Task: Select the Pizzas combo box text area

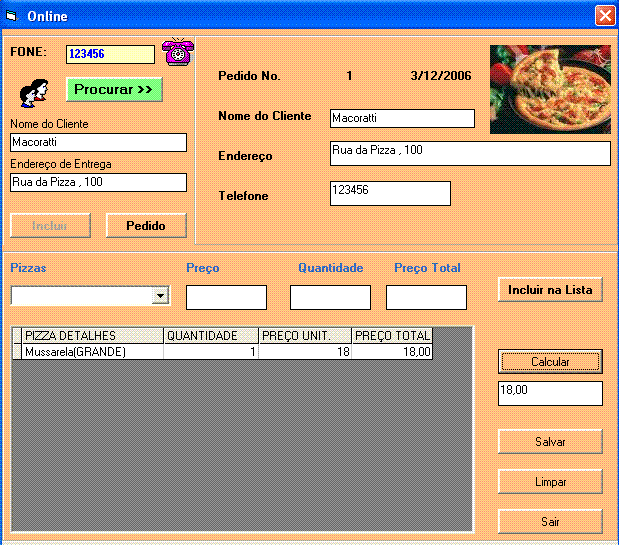Action: pyautogui.click(x=81, y=296)
